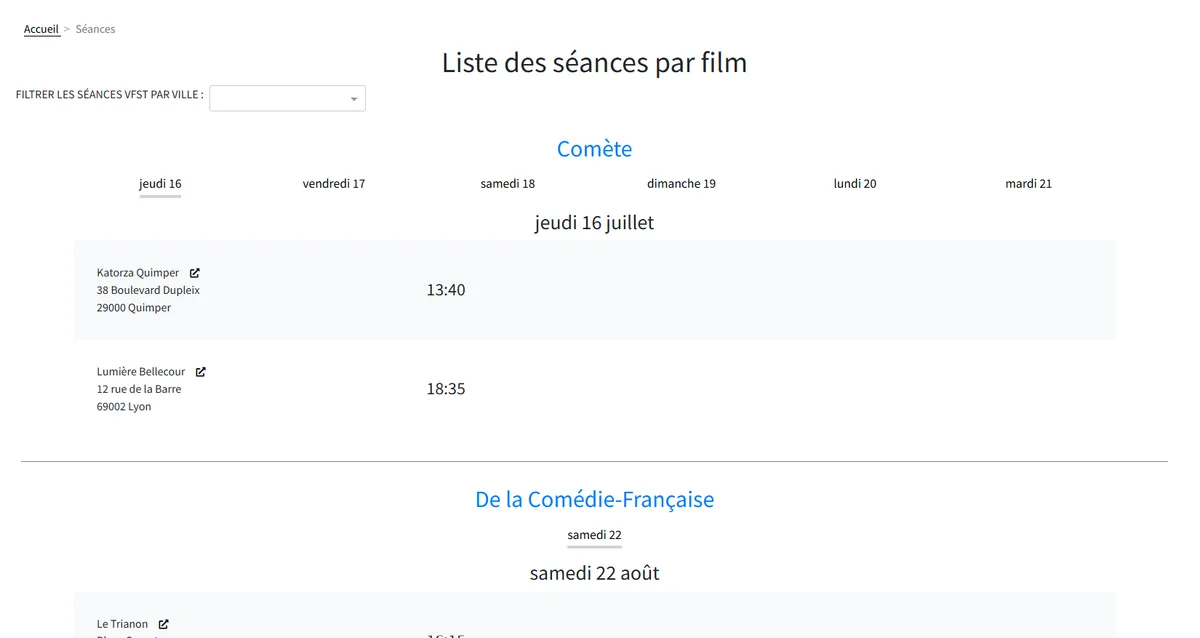The width and height of the screenshot is (1200, 638).
Task: Click the 13:40 showtime
Action: coord(446,290)
